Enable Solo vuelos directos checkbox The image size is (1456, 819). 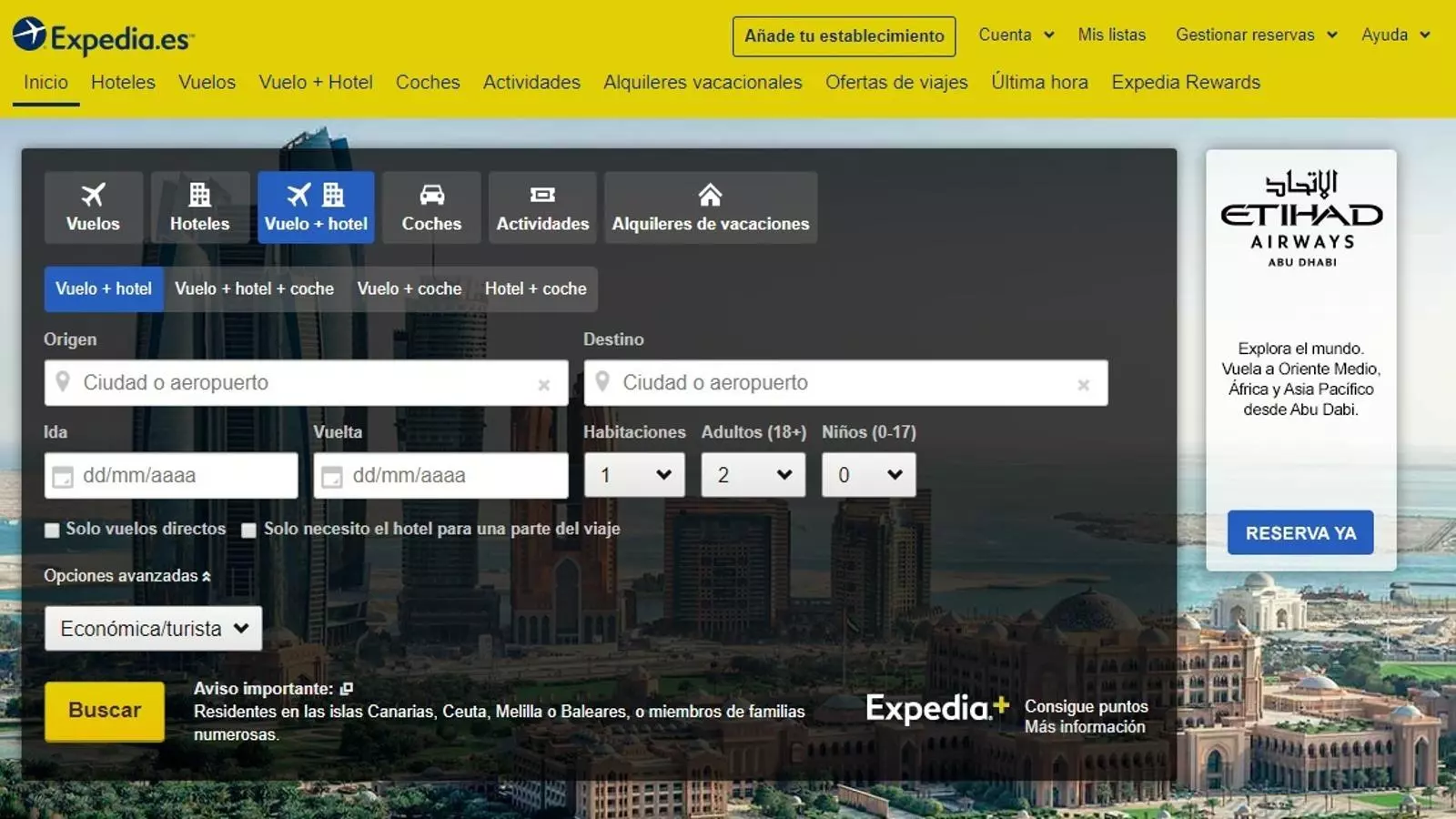tap(52, 531)
